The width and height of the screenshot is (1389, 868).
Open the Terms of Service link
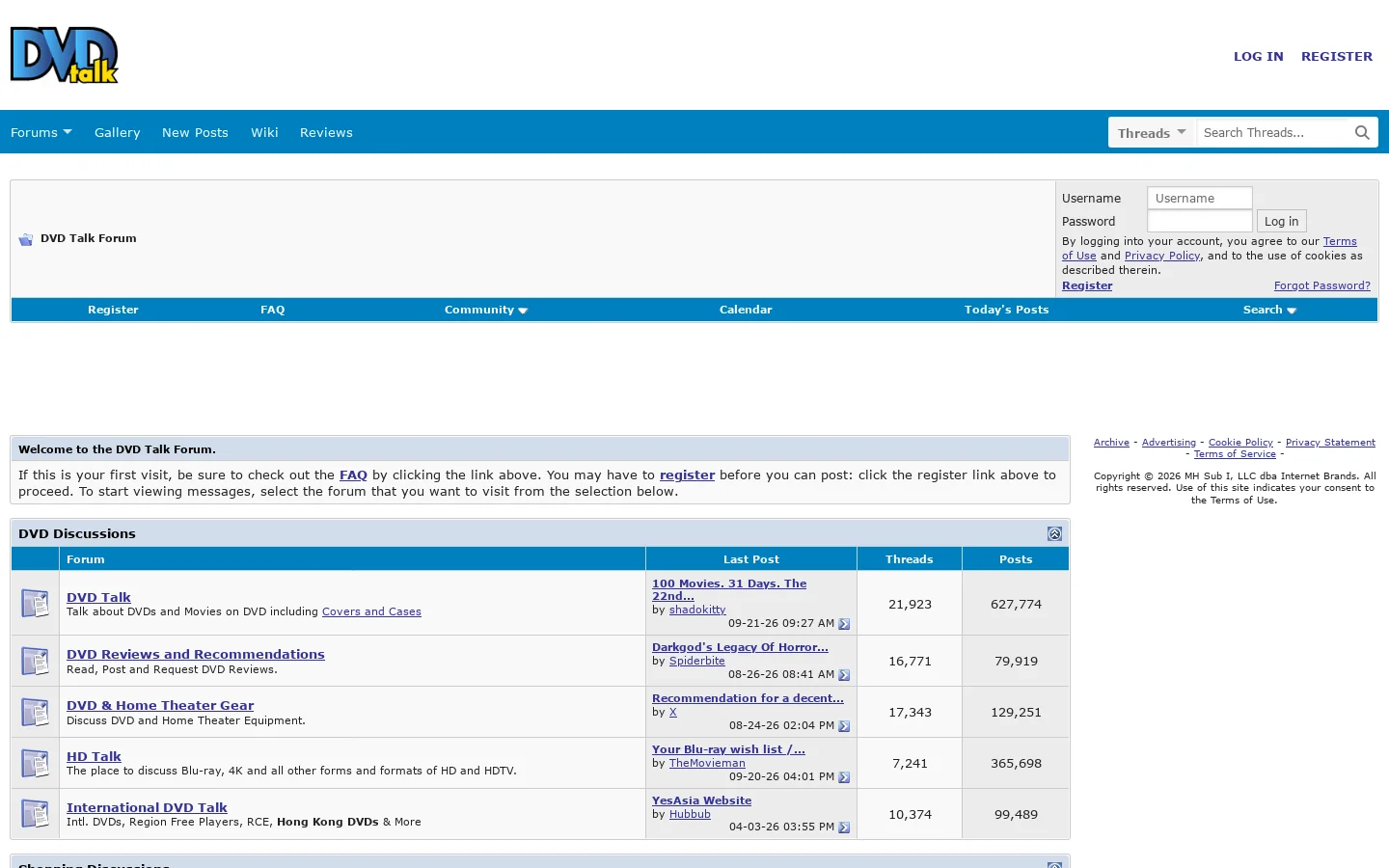point(1235,454)
